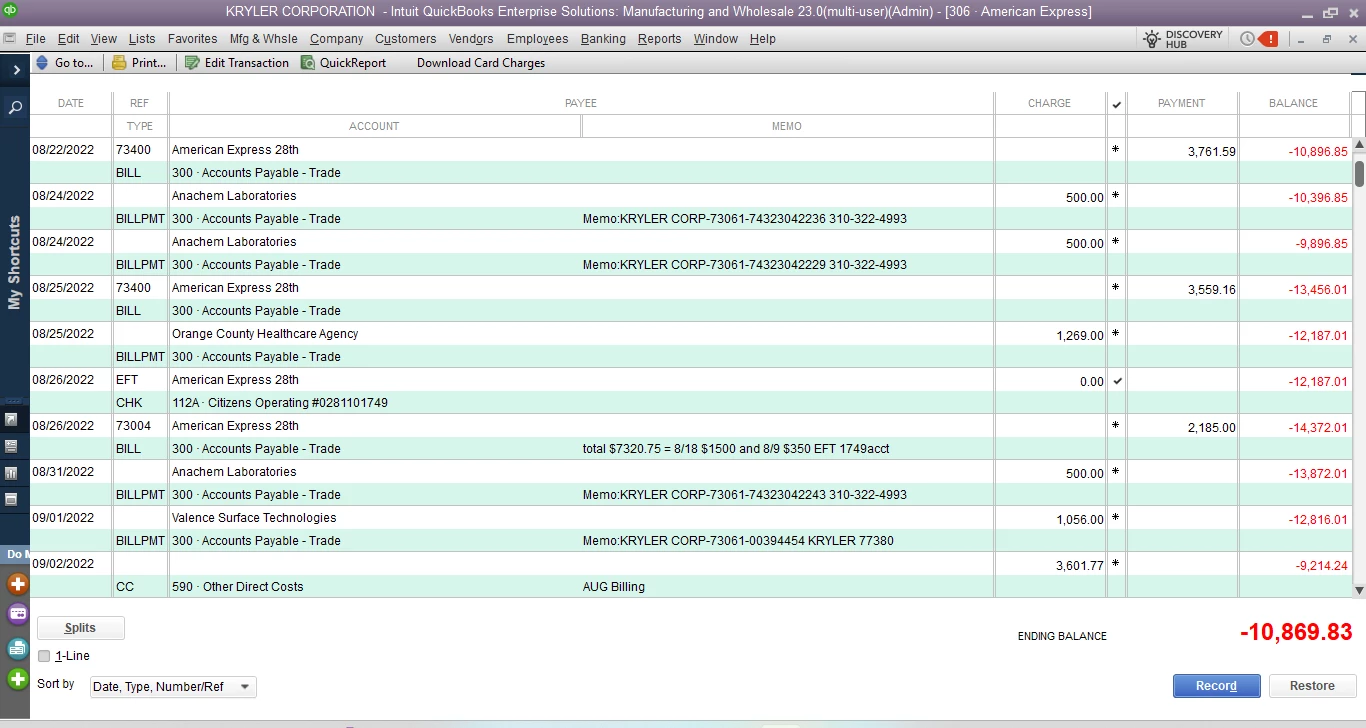Run QuickReport from the toolbar
Viewport: 1366px width, 728px height.
pyautogui.click(x=344, y=63)
